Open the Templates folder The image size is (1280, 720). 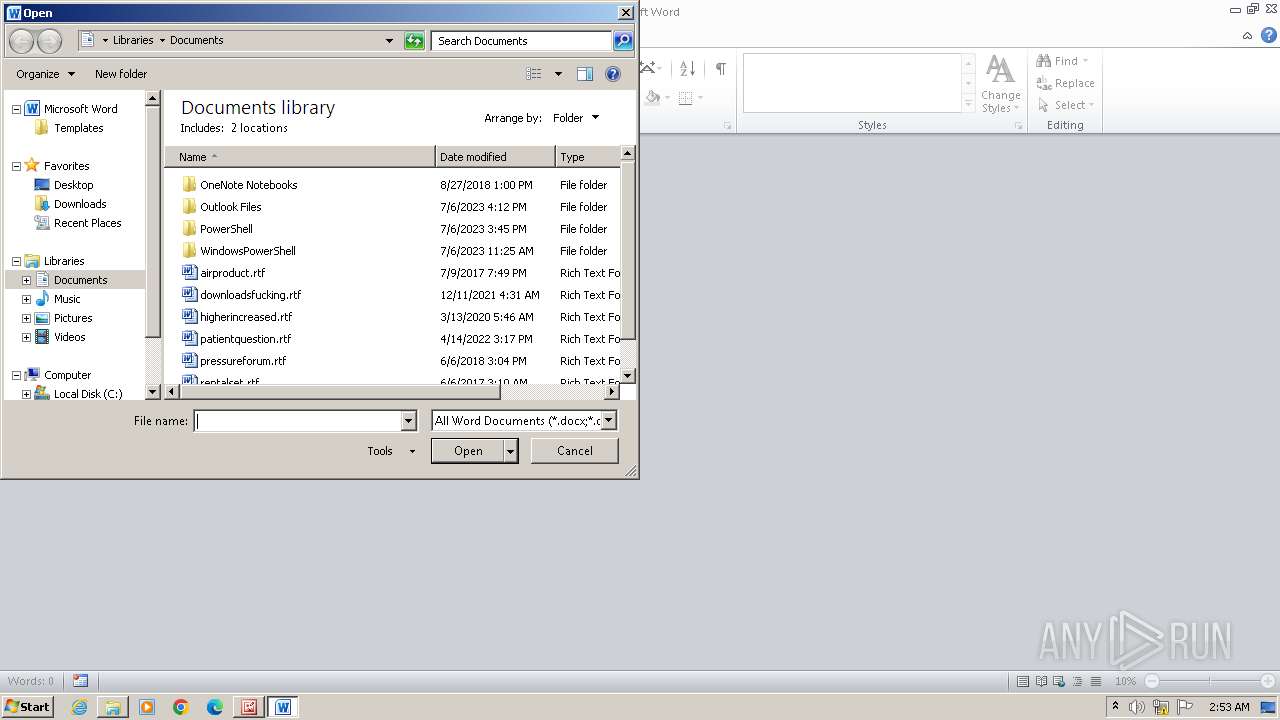pos(78,128)
